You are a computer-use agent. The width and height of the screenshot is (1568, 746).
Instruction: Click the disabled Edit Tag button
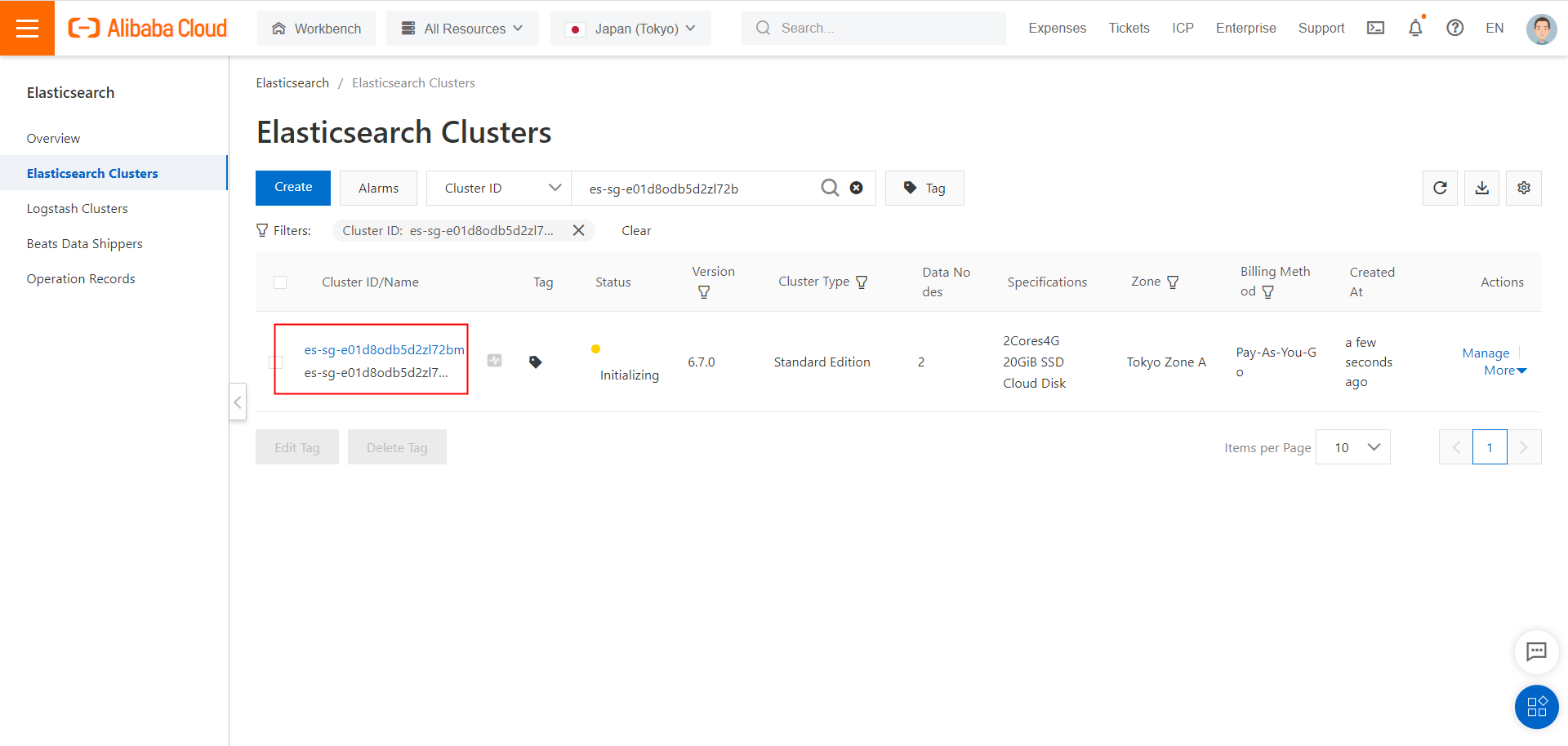point(297,447)
